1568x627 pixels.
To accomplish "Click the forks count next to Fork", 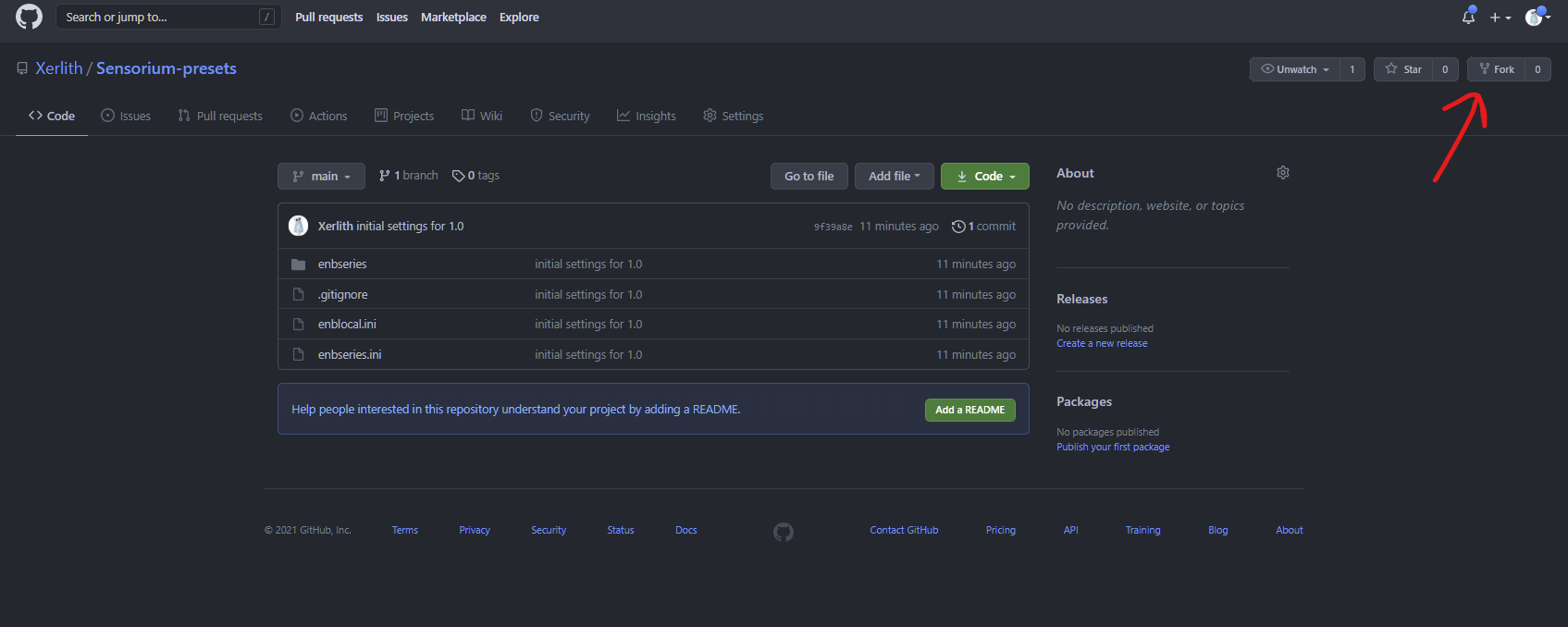I will tap(1538, 69).
